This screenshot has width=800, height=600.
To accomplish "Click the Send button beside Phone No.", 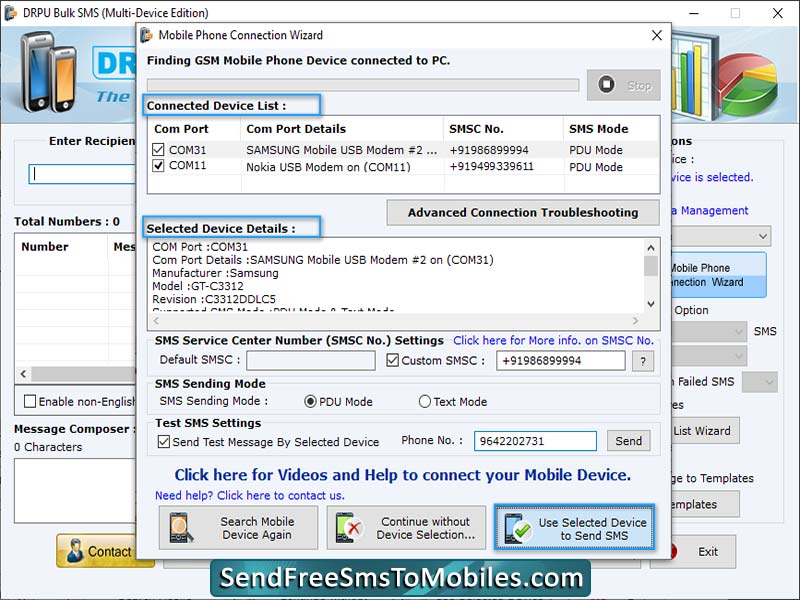I will tap(629, 440).
